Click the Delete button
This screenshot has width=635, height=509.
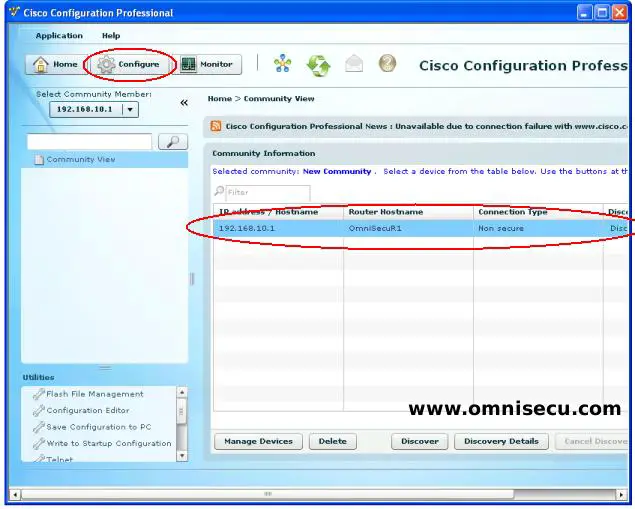(x=332, y=441)
